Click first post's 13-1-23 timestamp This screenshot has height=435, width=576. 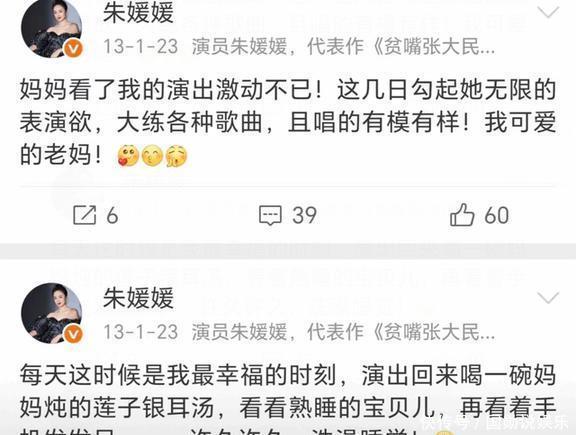point(141,47)
